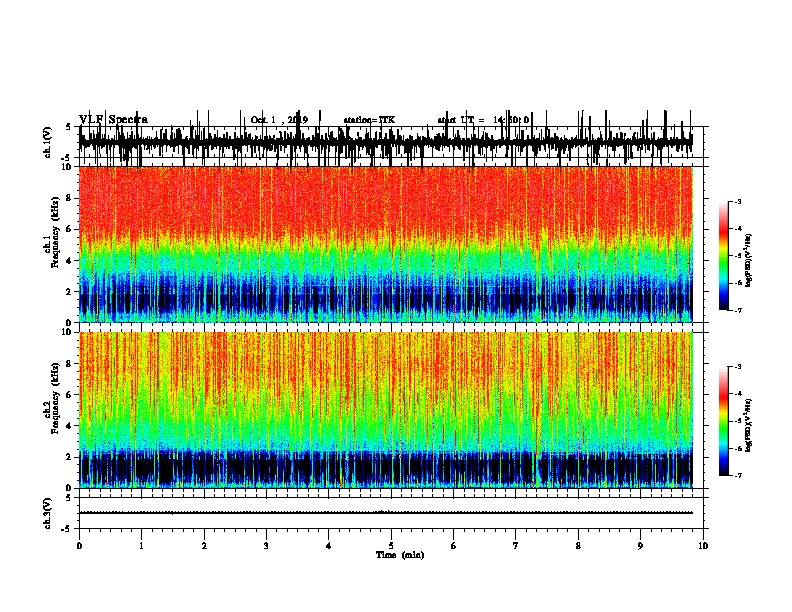Click time axis tick label '1'
The image size is (792, 612).
click(141, 546)
